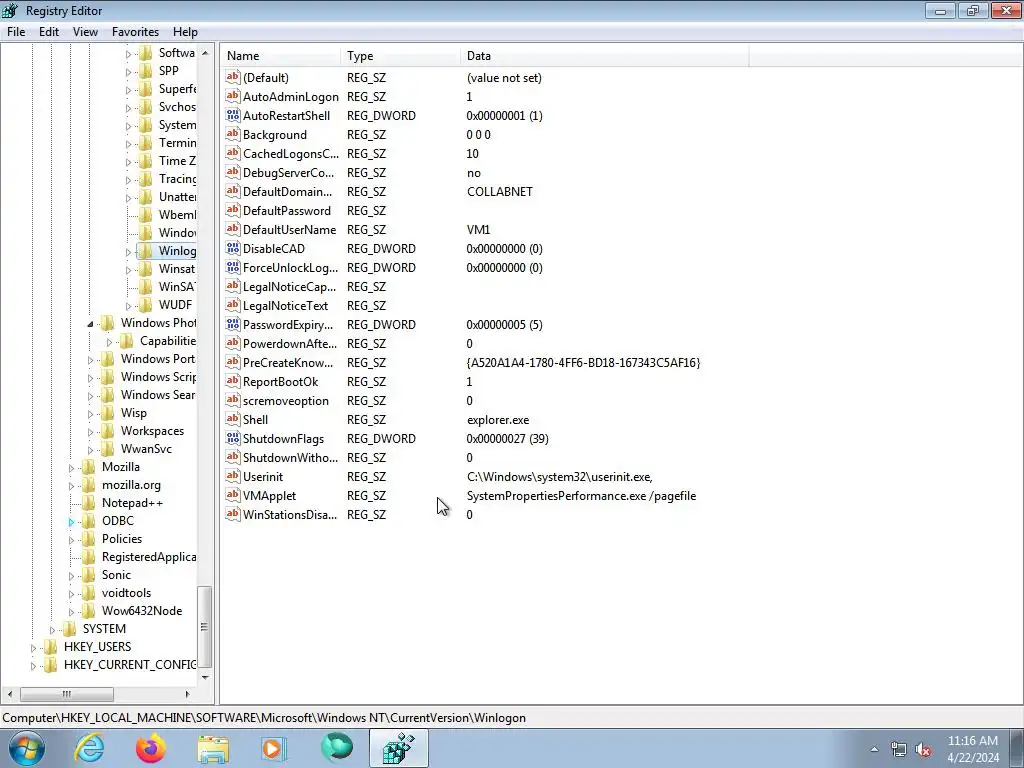This screenshot has height=768, width=1024.
Task: Launch Internet Explorer from taskbar
Action: point(89,748)
